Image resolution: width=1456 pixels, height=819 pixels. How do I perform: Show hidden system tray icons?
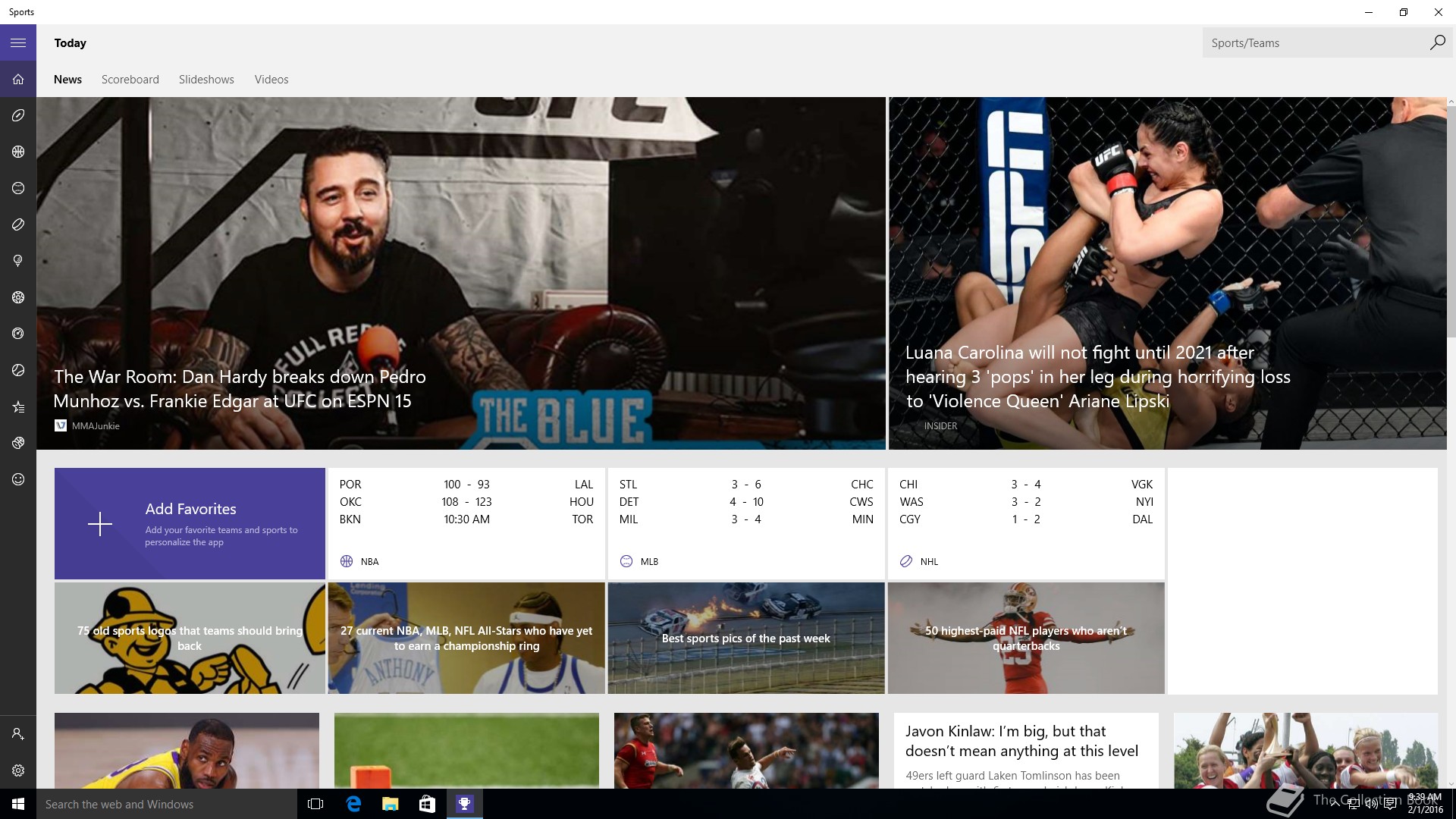tap(1335, 805)
